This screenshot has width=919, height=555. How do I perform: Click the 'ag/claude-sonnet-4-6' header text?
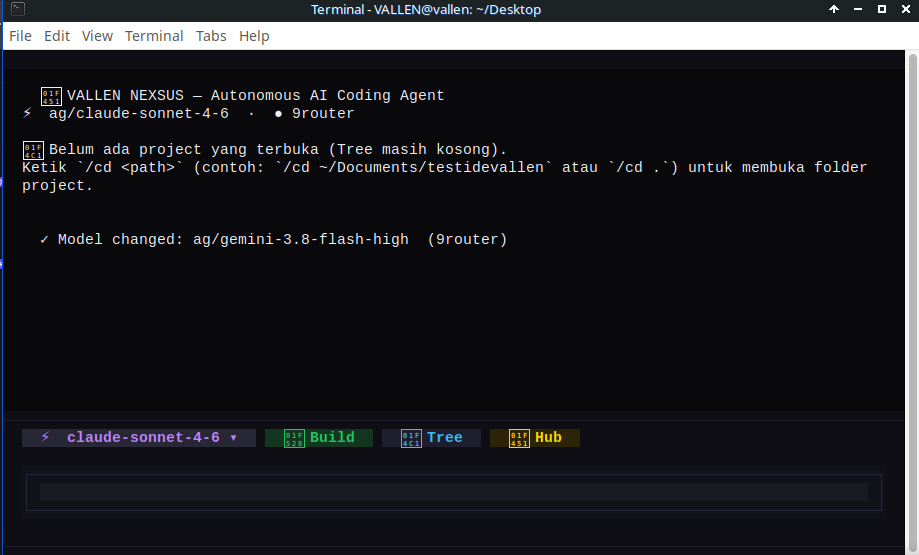click(139, 114)
